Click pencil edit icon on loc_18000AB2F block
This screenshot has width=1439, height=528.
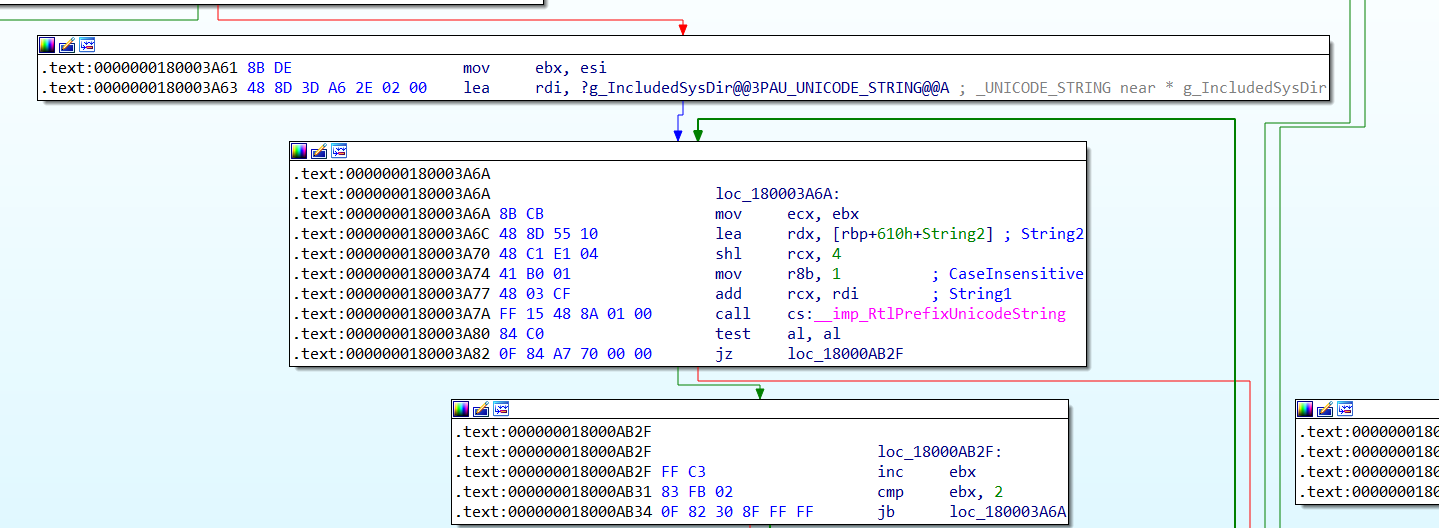coord(481,409)
